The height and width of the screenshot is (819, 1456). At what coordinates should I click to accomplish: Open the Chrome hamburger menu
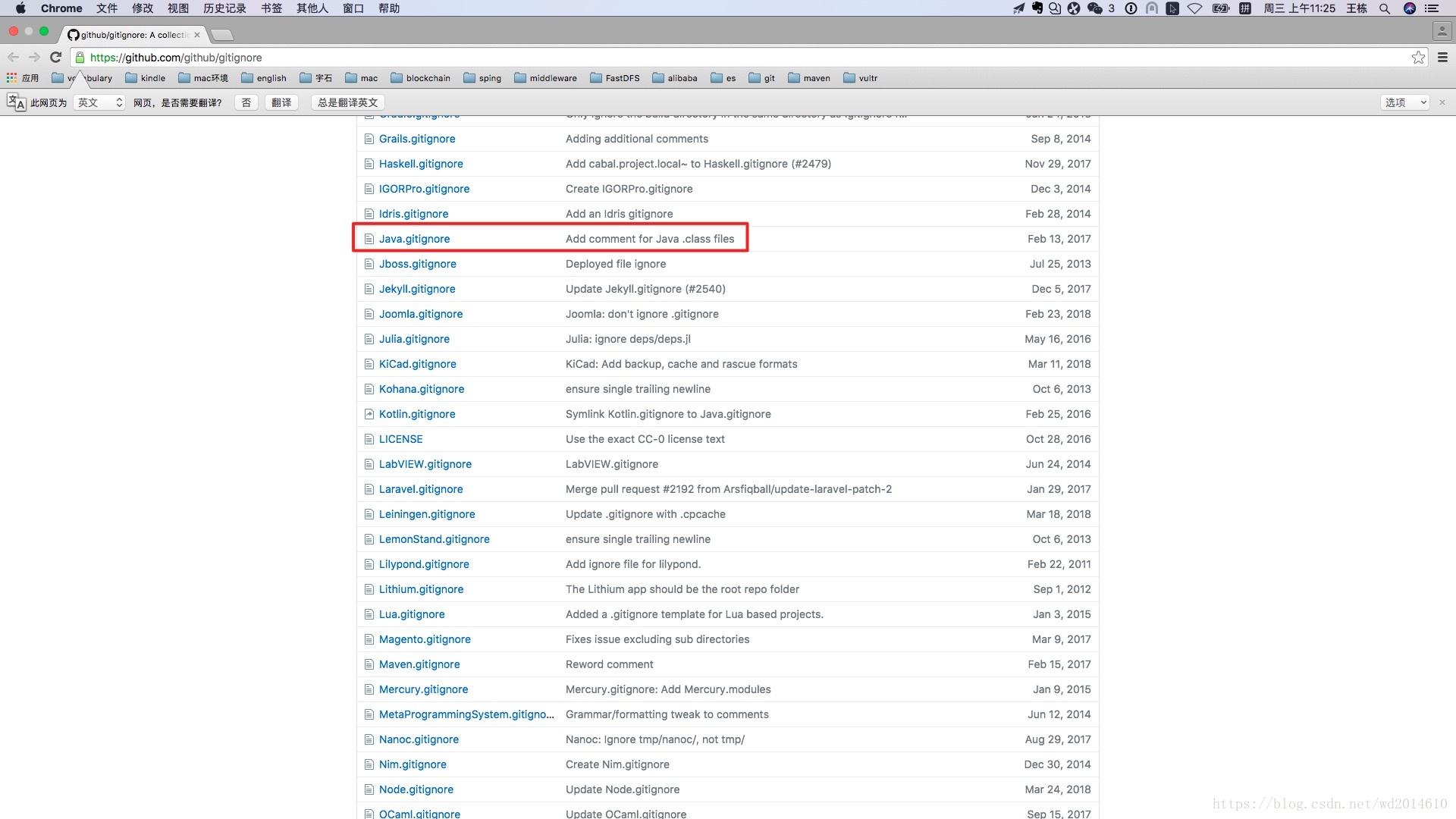point(1442,58)
